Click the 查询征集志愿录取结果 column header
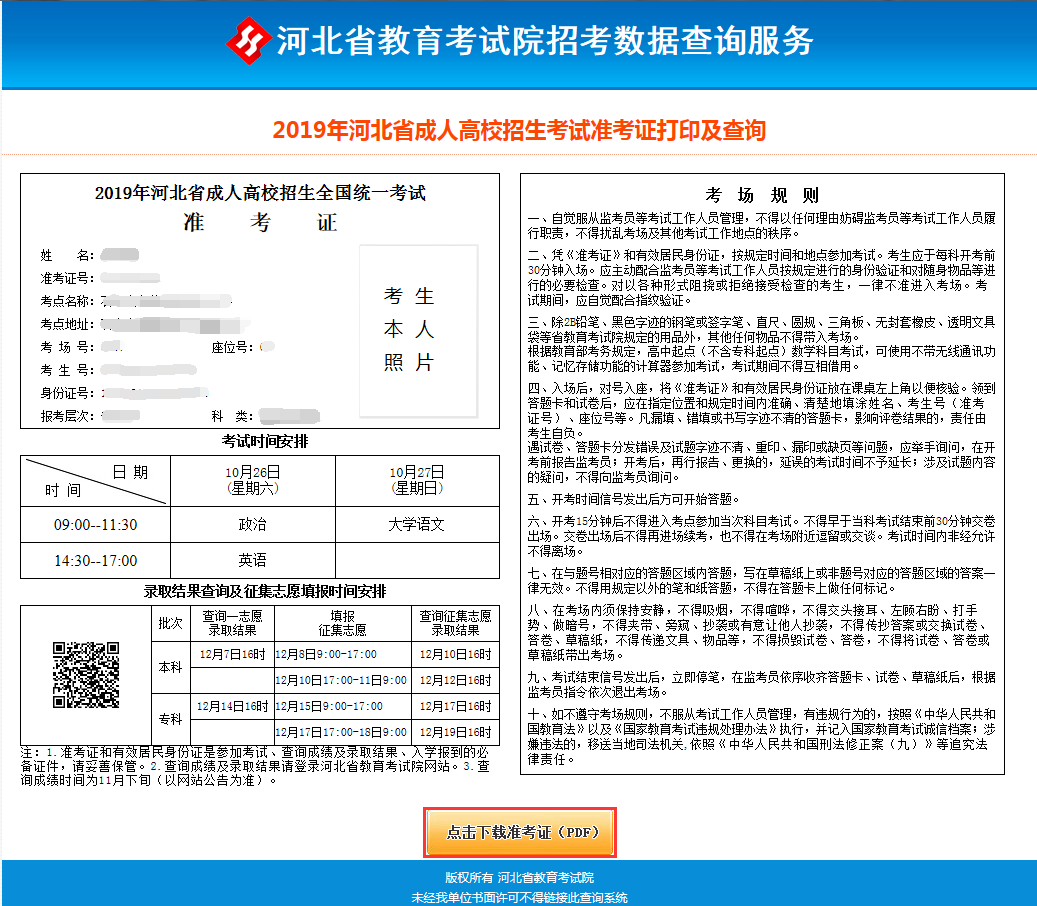This screenshot has height=906, width=1037. 456,624
